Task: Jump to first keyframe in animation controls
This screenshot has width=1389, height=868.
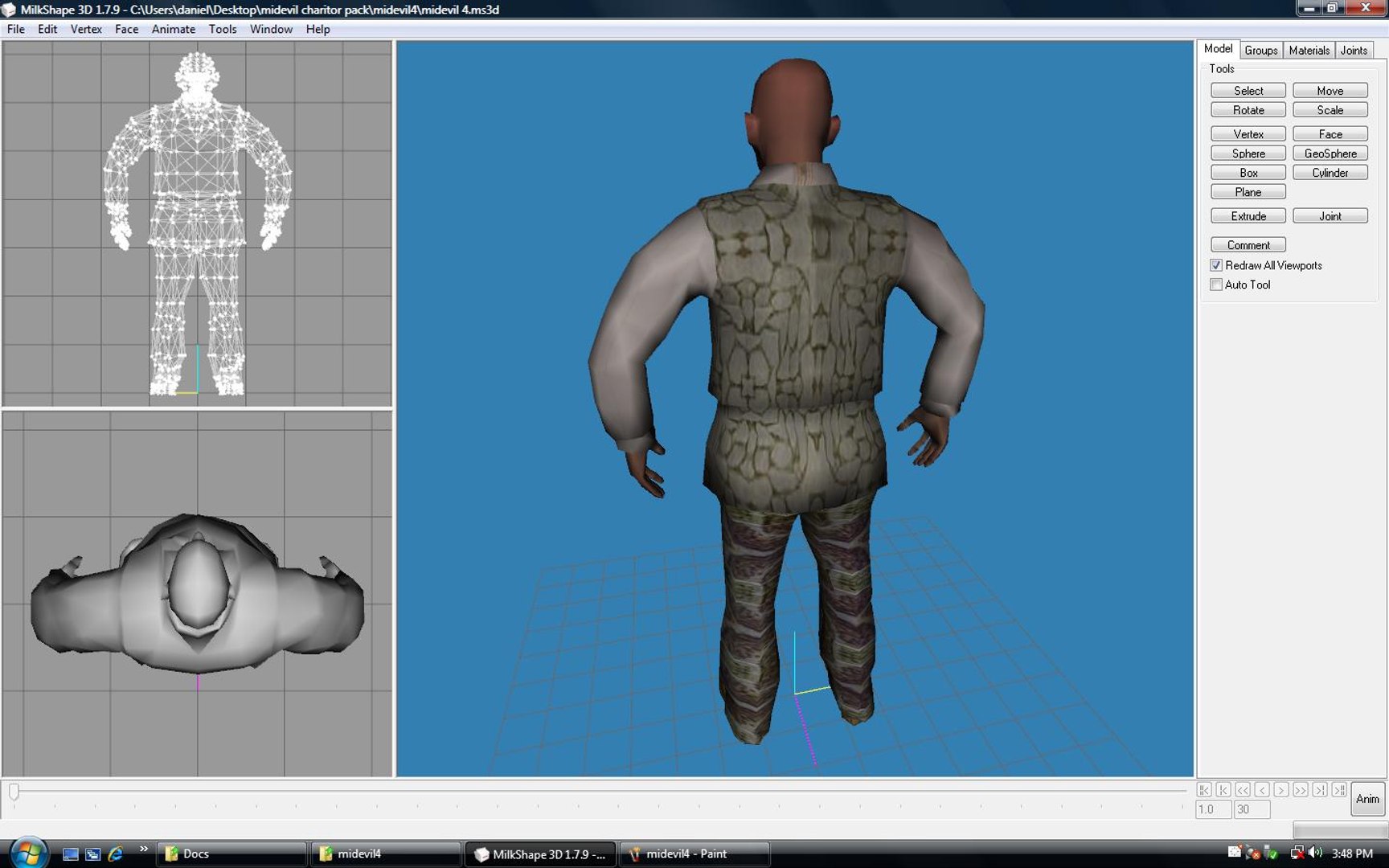Action: click(x=1204, y=790)
